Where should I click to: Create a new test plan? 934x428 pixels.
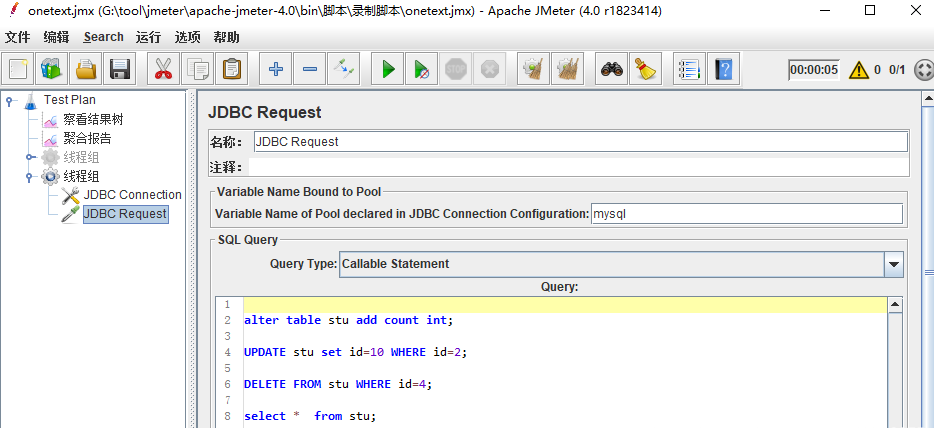pos(18,69)
